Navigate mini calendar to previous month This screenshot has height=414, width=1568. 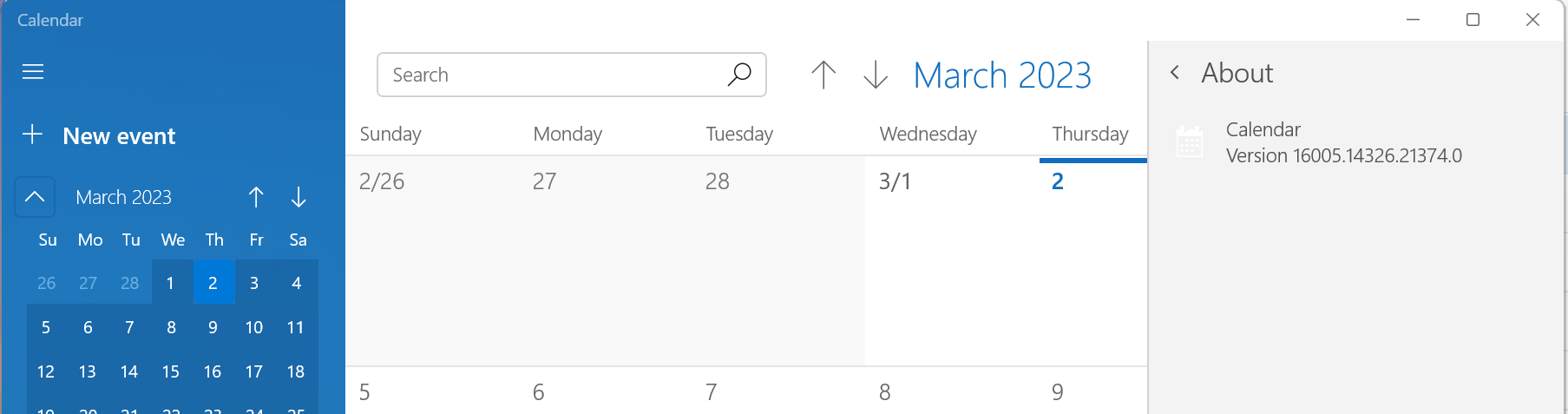point(256,197)
